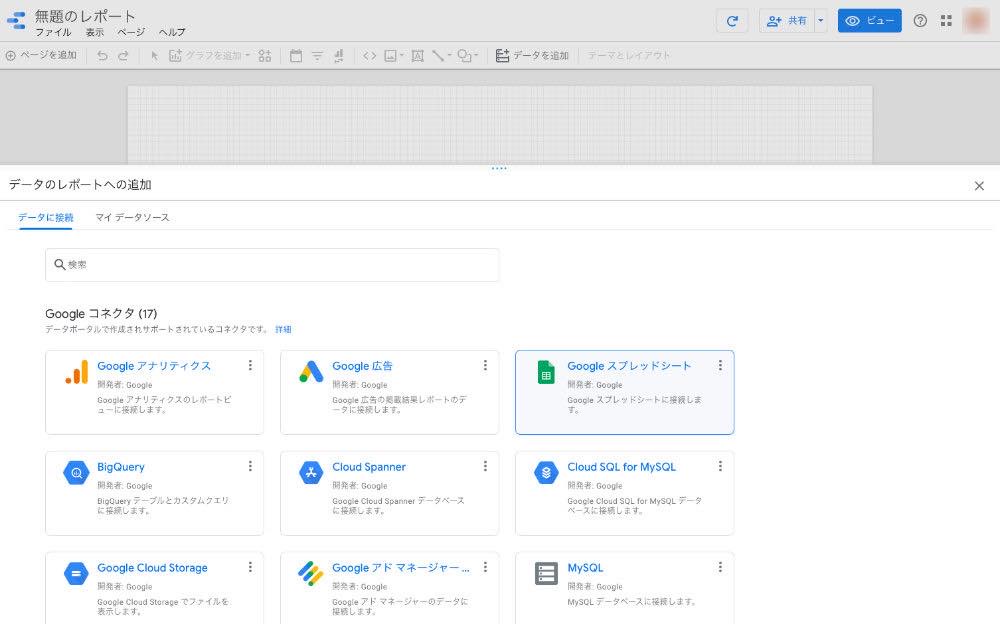Image resolution: width=1000 pixels, height=624 pixels.
Task: Click the データを追加 toolbar button
Action: click(x=532, y=56)
